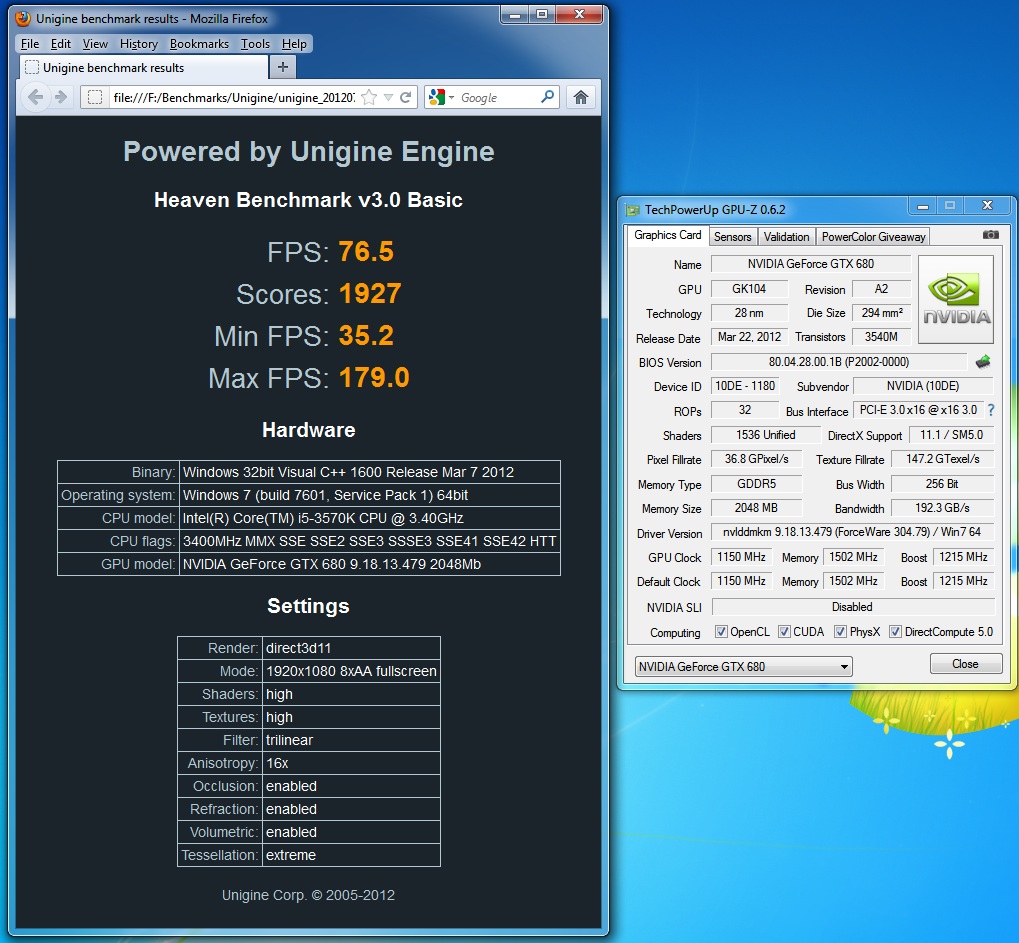Viewport: 1019px width, 943px height.
Task: Open the address bar history dropdown arrow
Action: tap(389, 97)
